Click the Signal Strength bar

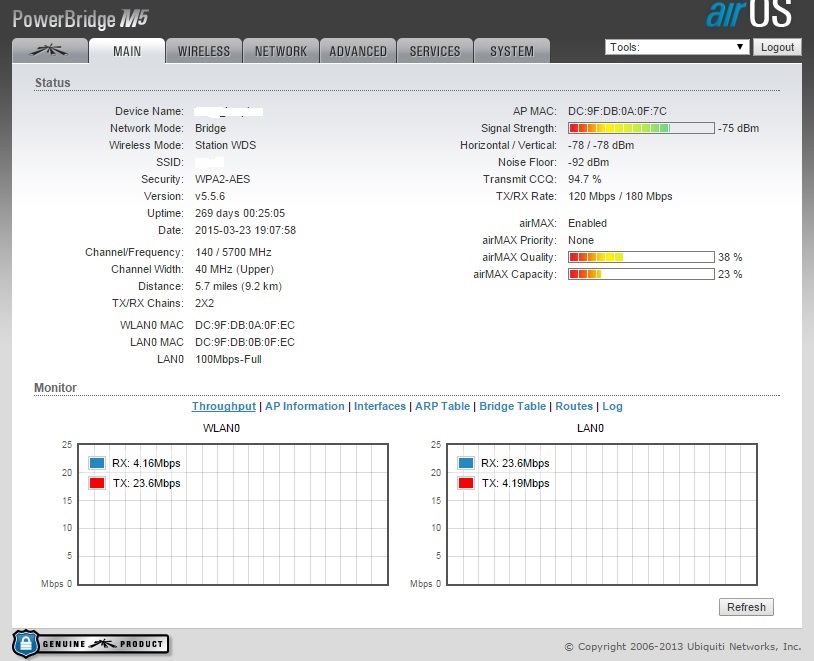coord(641,128)
